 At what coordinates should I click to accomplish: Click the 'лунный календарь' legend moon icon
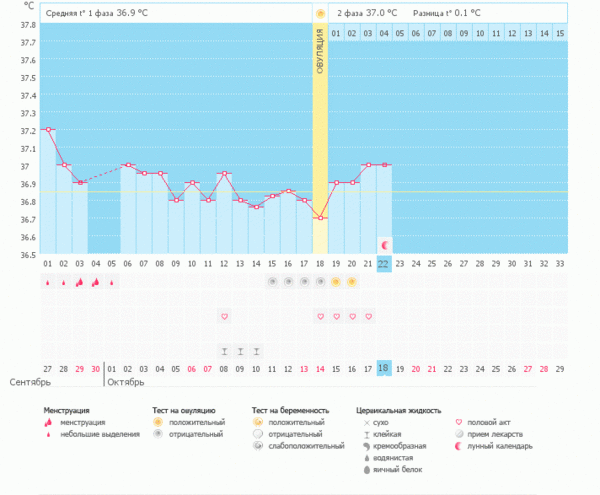[x=458, y=446]
